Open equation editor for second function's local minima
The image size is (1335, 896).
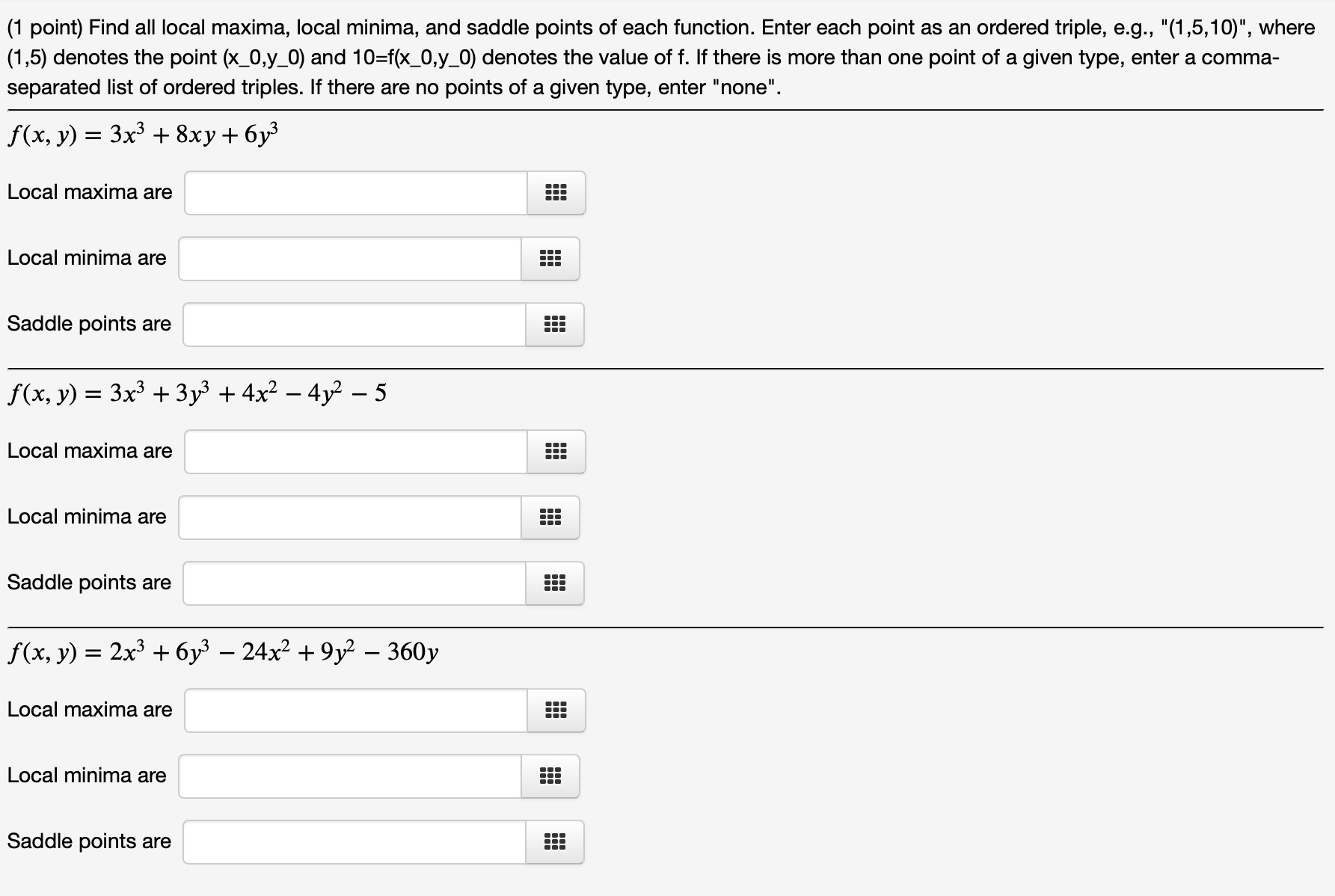click(x=551, y=518)
